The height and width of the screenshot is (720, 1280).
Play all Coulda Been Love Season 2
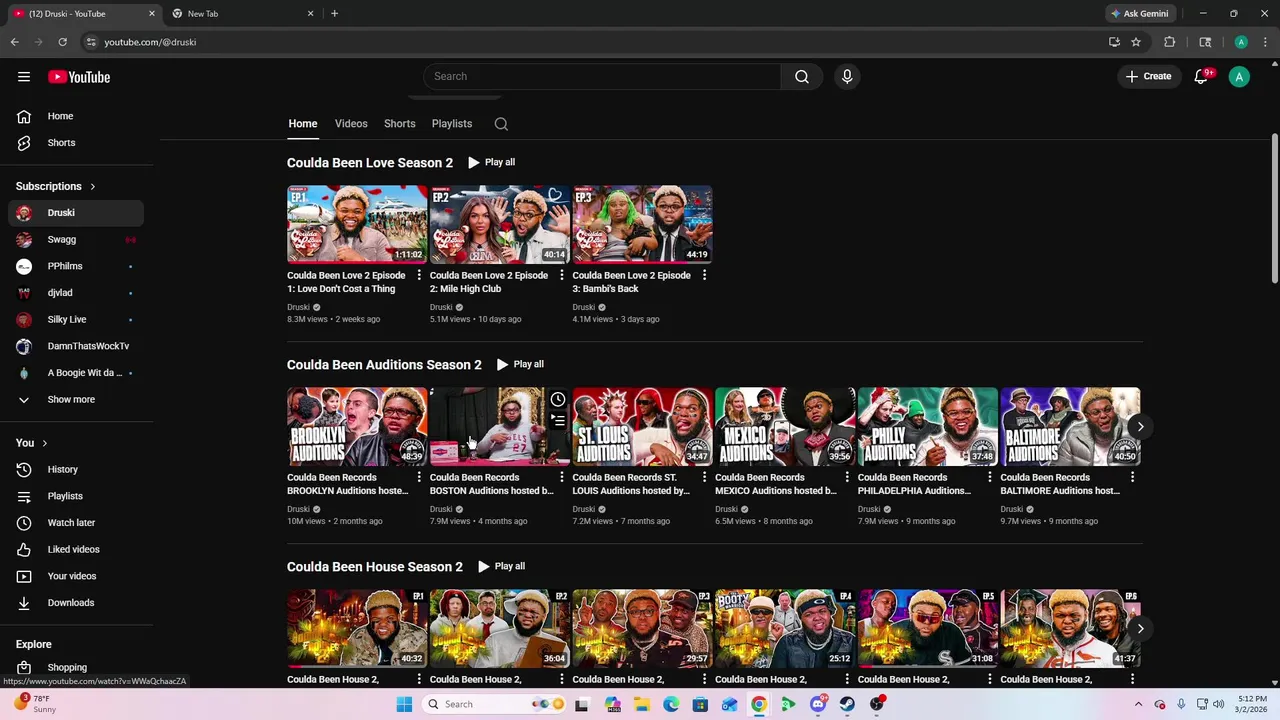click(491, 162)
